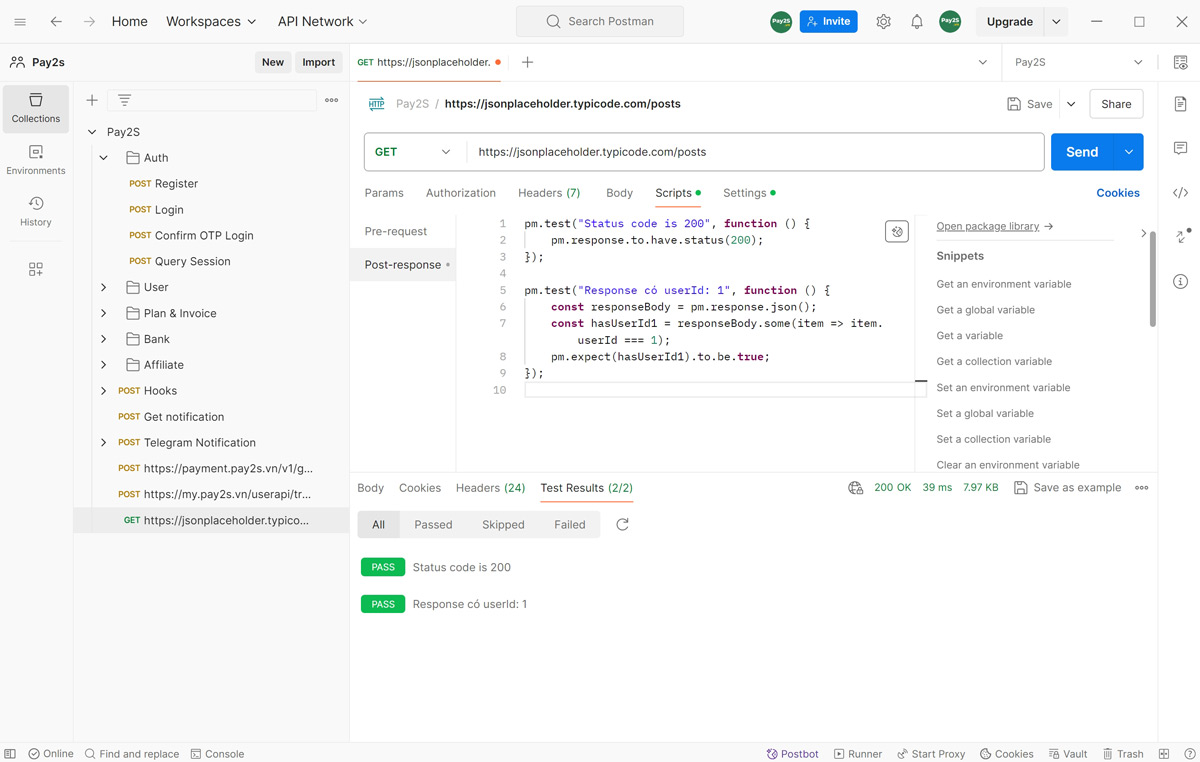
Task: Open the configure workspace sidebar grid icon
Action: click(x=36, y=269)
